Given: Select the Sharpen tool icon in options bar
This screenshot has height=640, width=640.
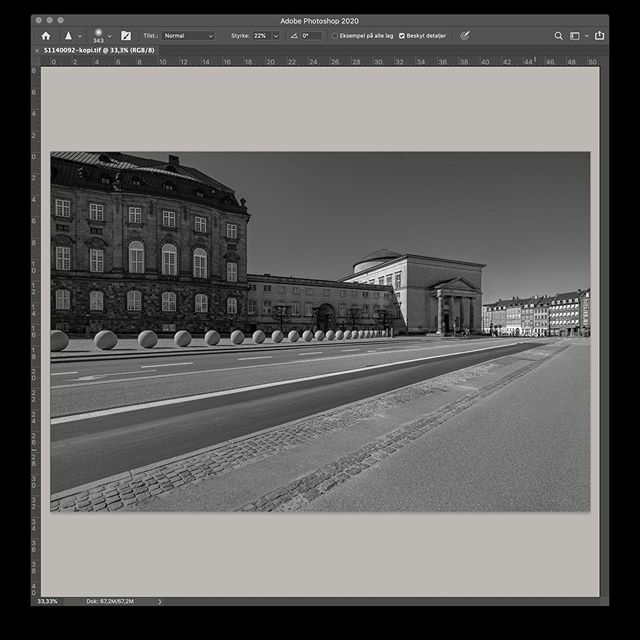Looking at the screenshot, I should [68, 36].
